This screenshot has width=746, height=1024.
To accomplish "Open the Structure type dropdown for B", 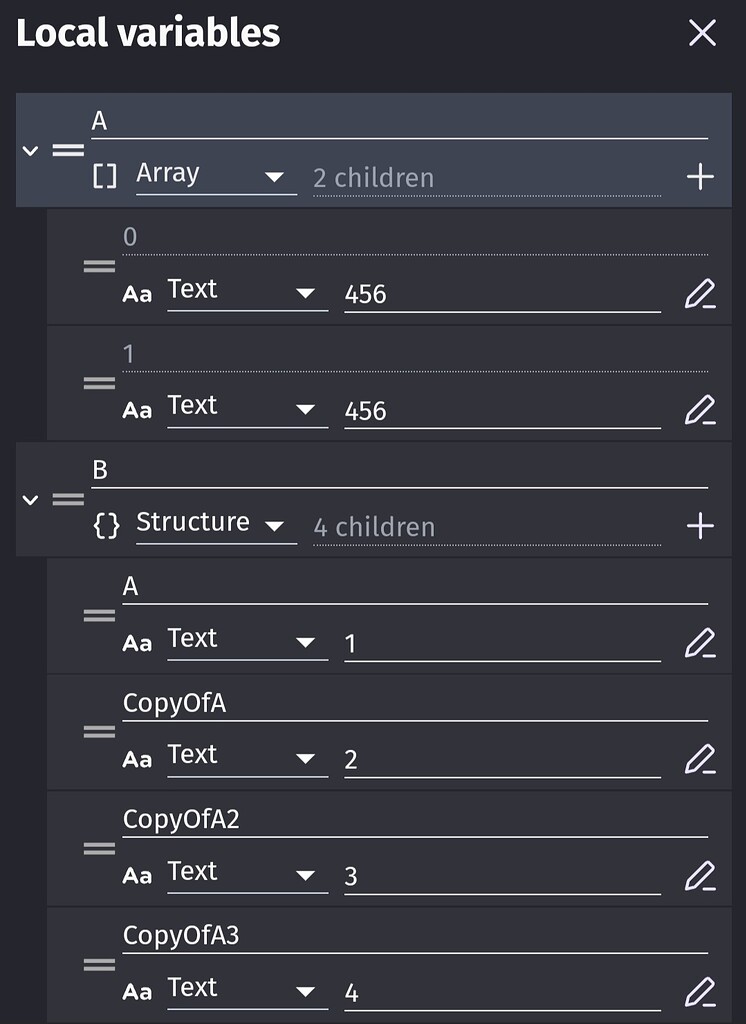I will coord(216,524).
